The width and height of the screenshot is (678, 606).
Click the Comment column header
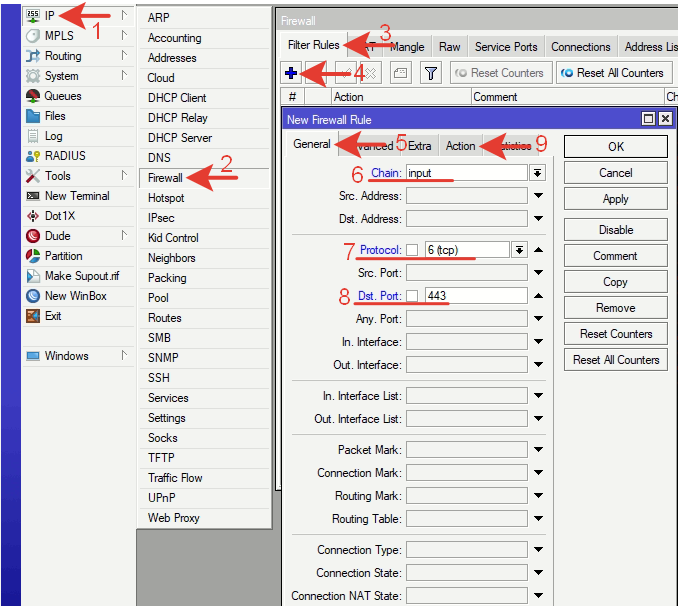[x=568, y=97]
